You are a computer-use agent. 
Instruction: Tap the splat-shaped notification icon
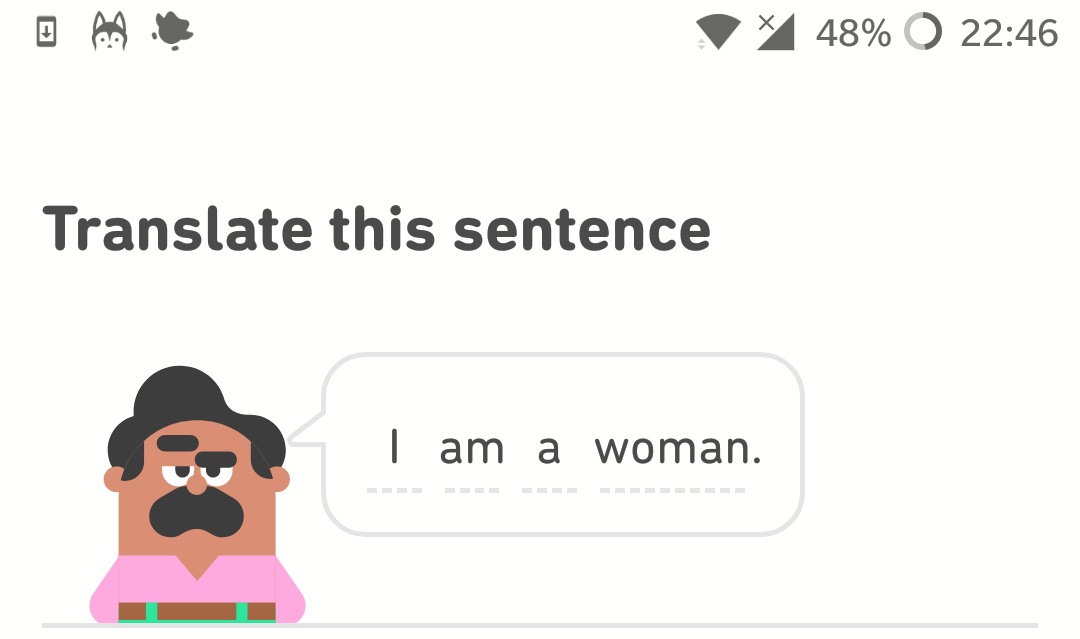[x=172, y=32]
